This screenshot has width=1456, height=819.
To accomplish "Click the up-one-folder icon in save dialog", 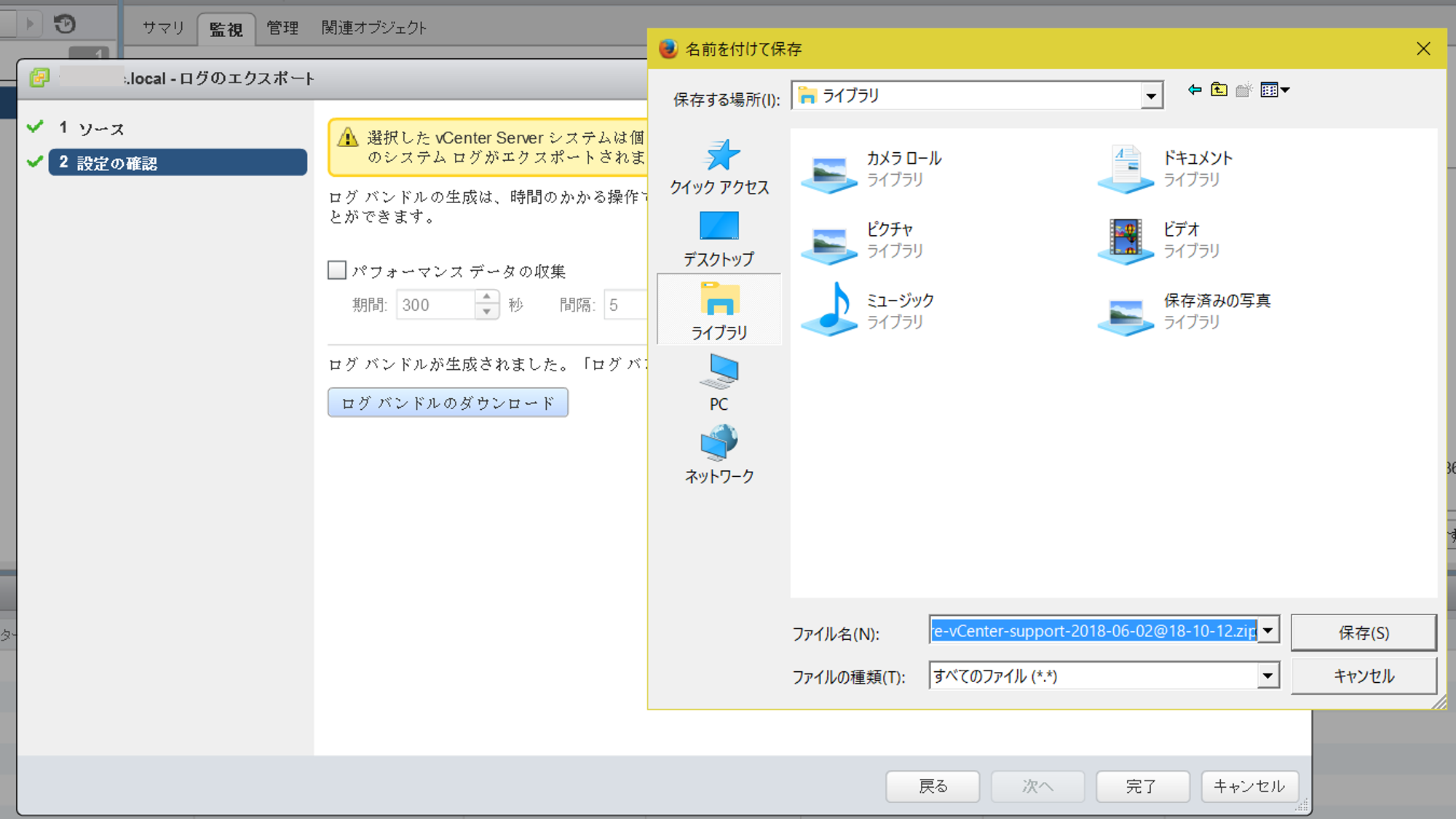I will [1219, 90].
